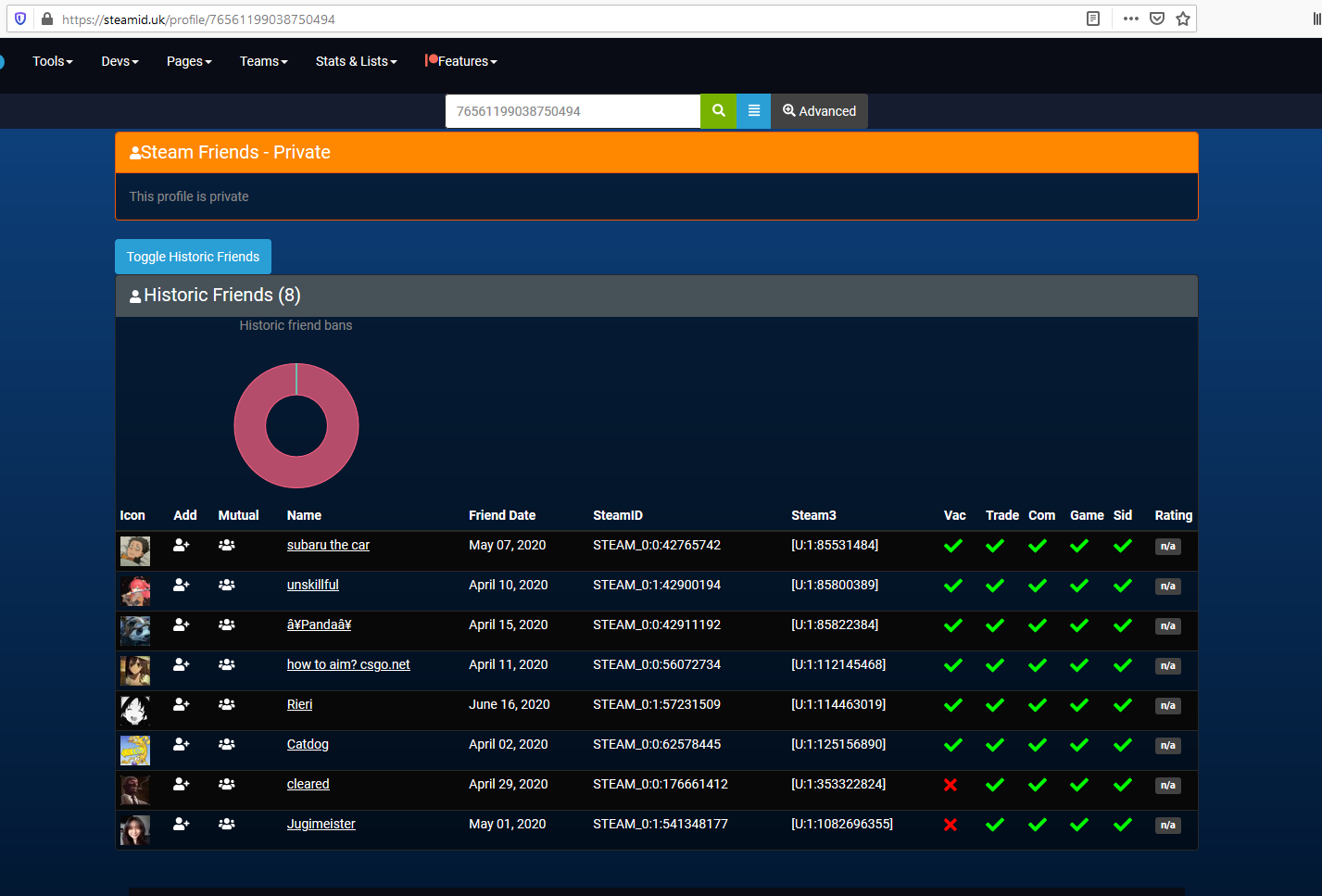Expand the Tools dropdown menu
The width and height of the screenshot is (1322, 896).
click(53, 61)
